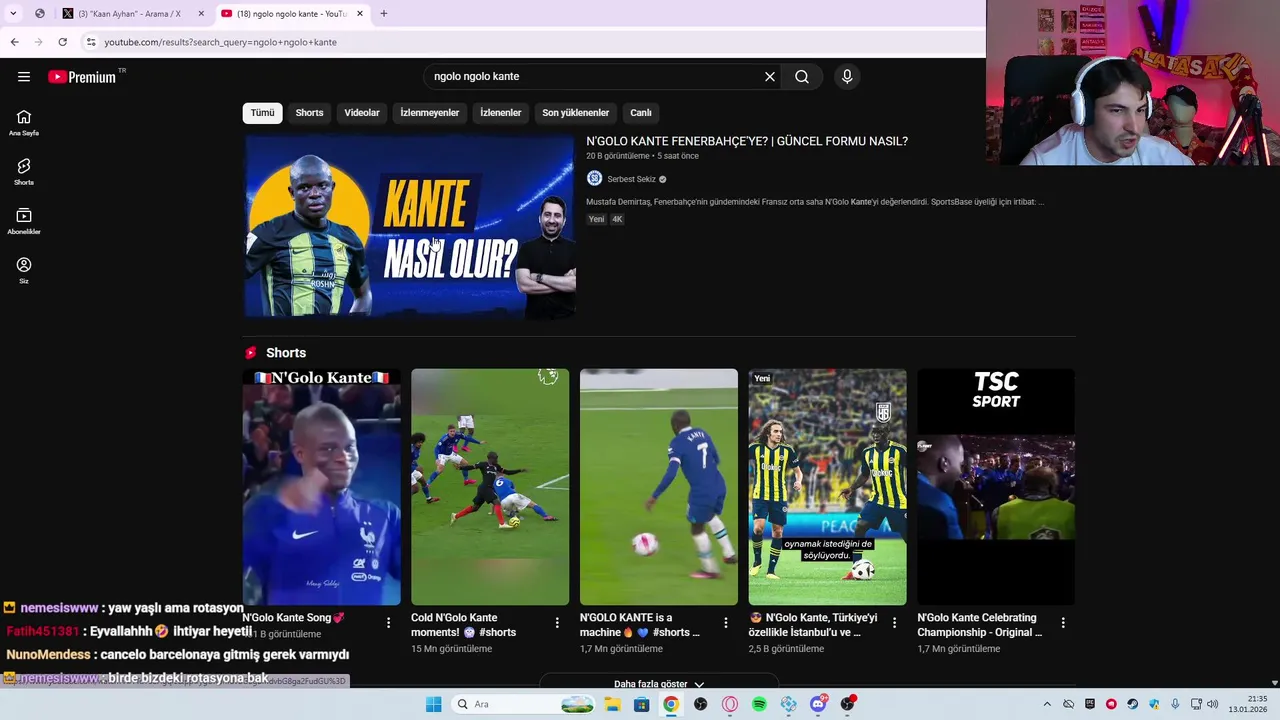Open options for Kante Celebrating Championship short
The height and width of the screenshot is (720, 1280).
click(x=1063, y=623)
